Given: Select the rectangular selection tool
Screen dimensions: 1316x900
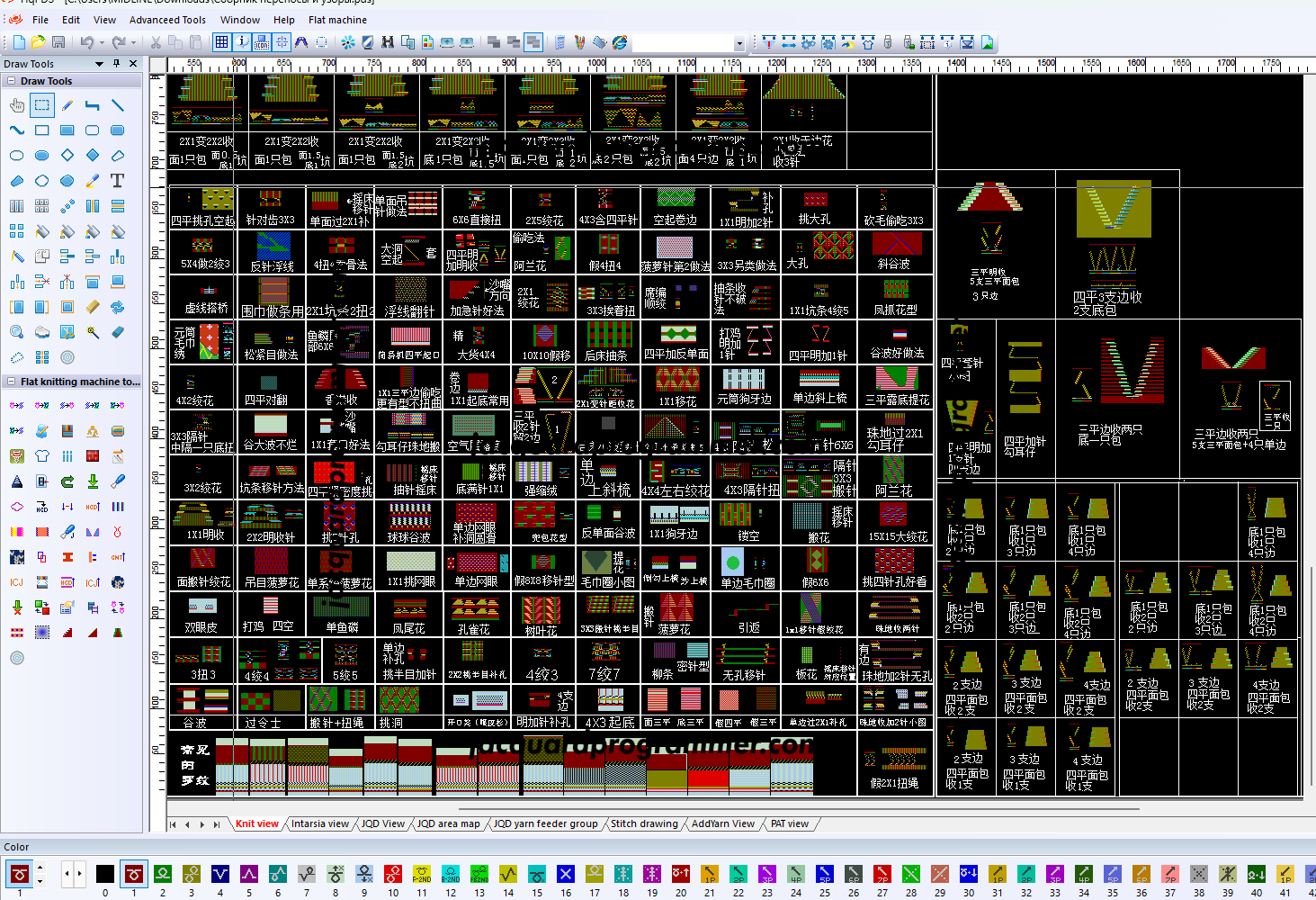Looking at the screenshot, I should [41, 105].
